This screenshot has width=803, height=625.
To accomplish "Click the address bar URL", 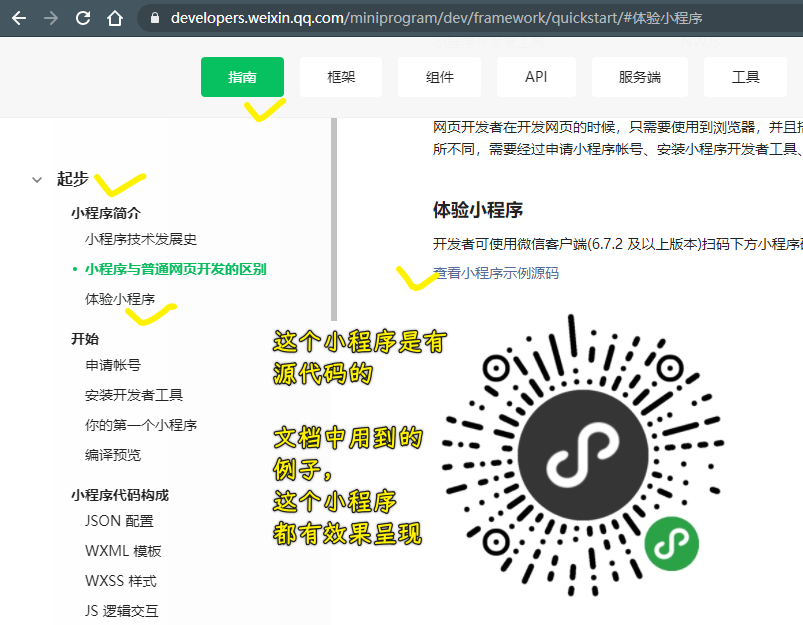I will [x=436, y=18].
